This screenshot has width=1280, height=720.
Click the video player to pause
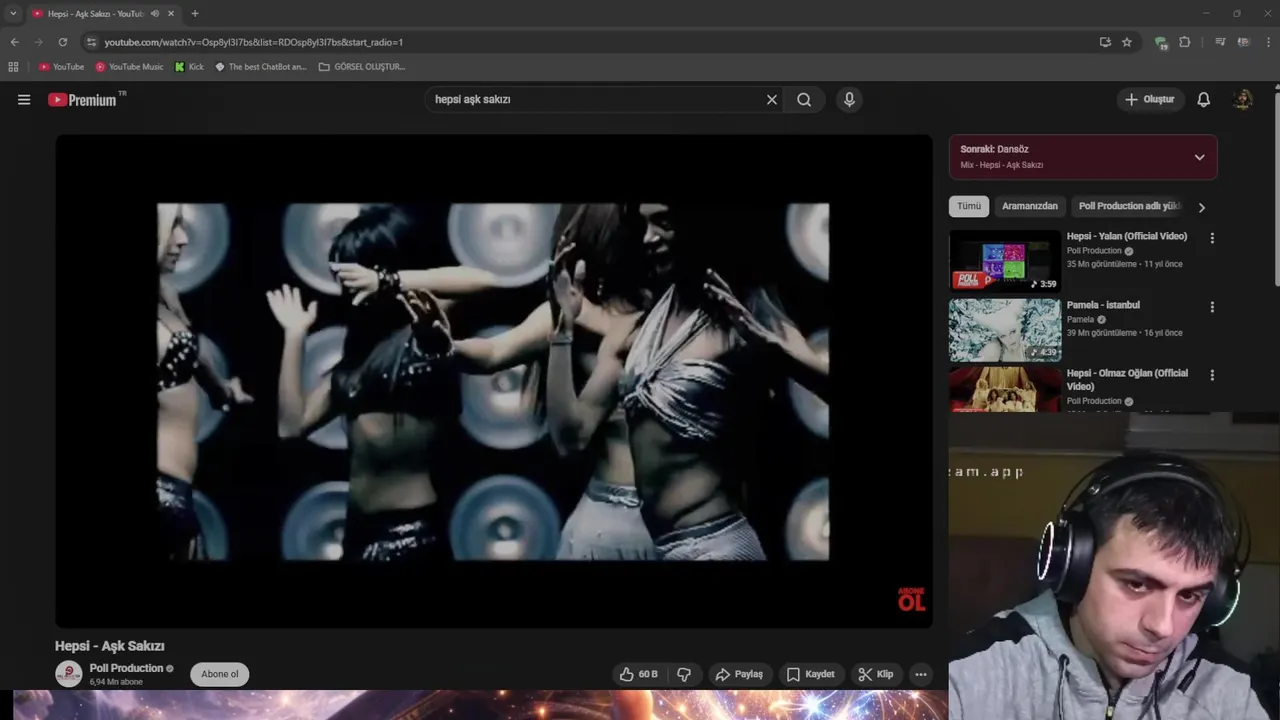click(493, 381)
